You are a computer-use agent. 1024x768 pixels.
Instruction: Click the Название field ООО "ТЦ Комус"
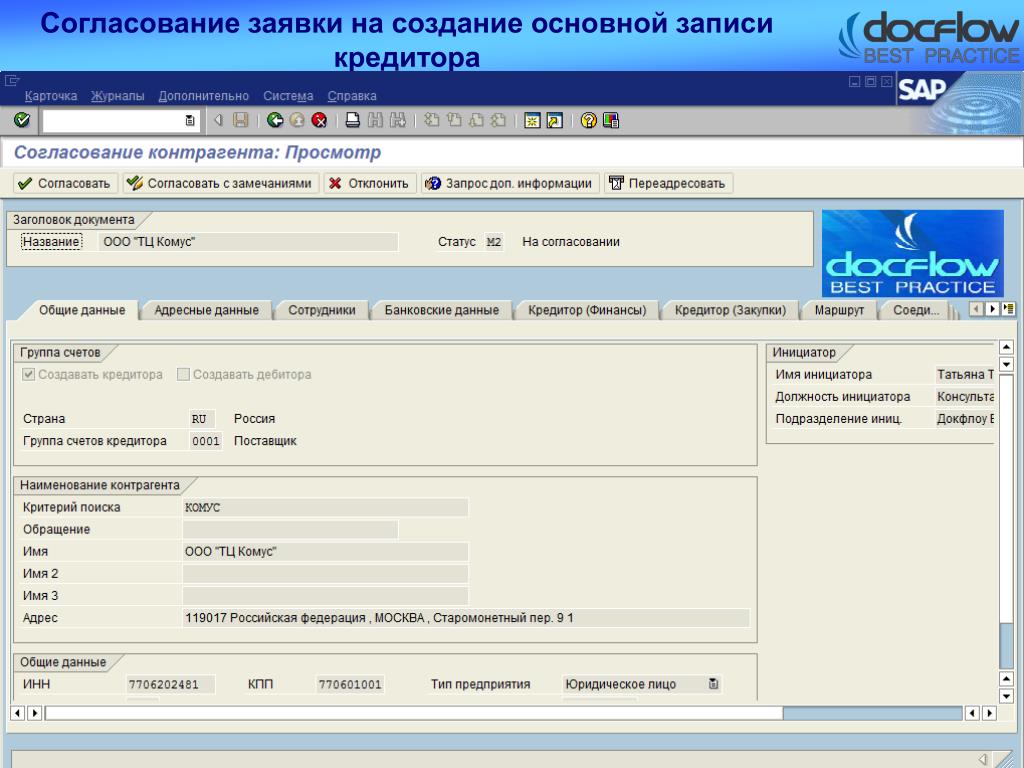click(248, 242)
